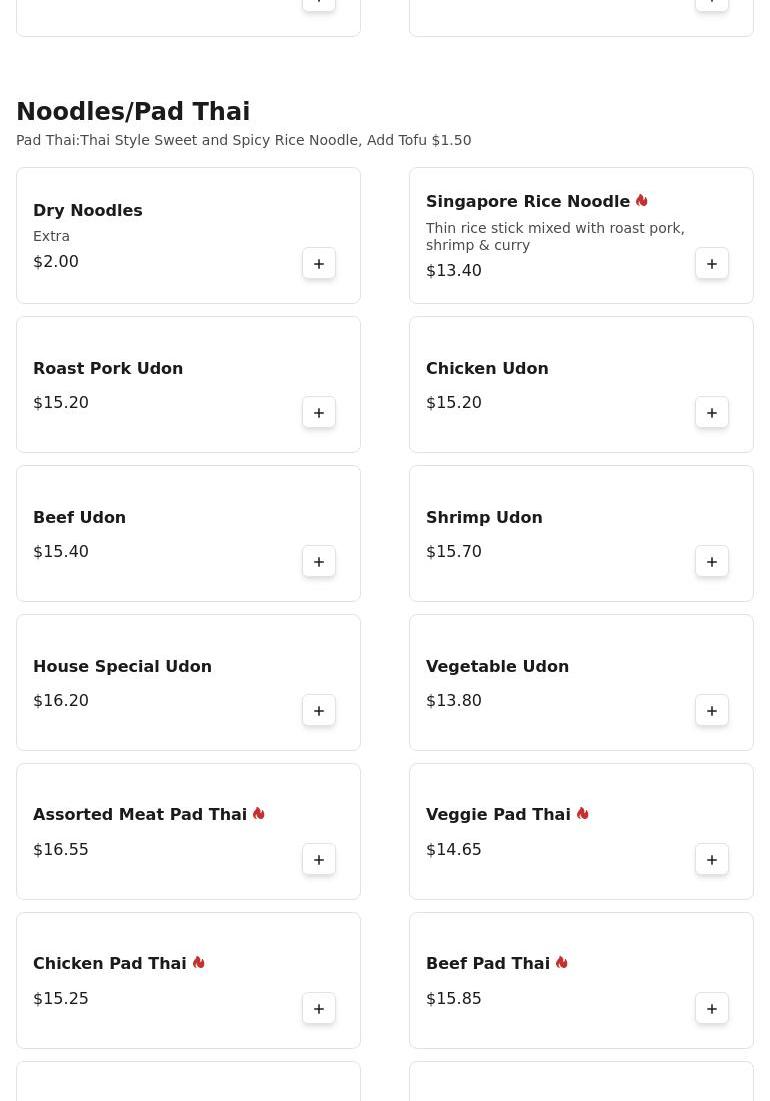The width and height of the screenshot is (770, 1101).
Task: Add House Special Udon to order
Action: tap(319, 711)
